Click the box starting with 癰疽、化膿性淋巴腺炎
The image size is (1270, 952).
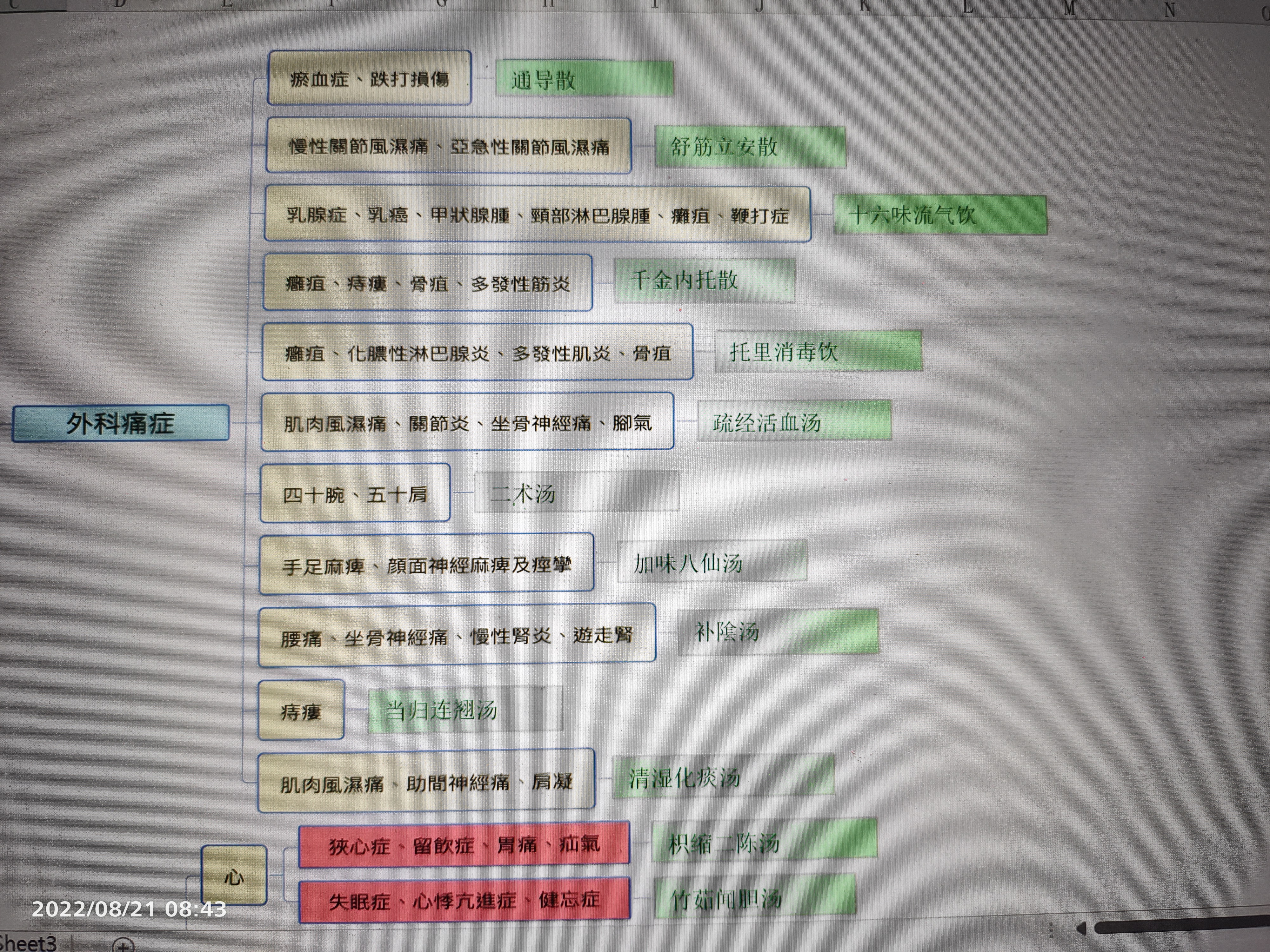[477, 352]
